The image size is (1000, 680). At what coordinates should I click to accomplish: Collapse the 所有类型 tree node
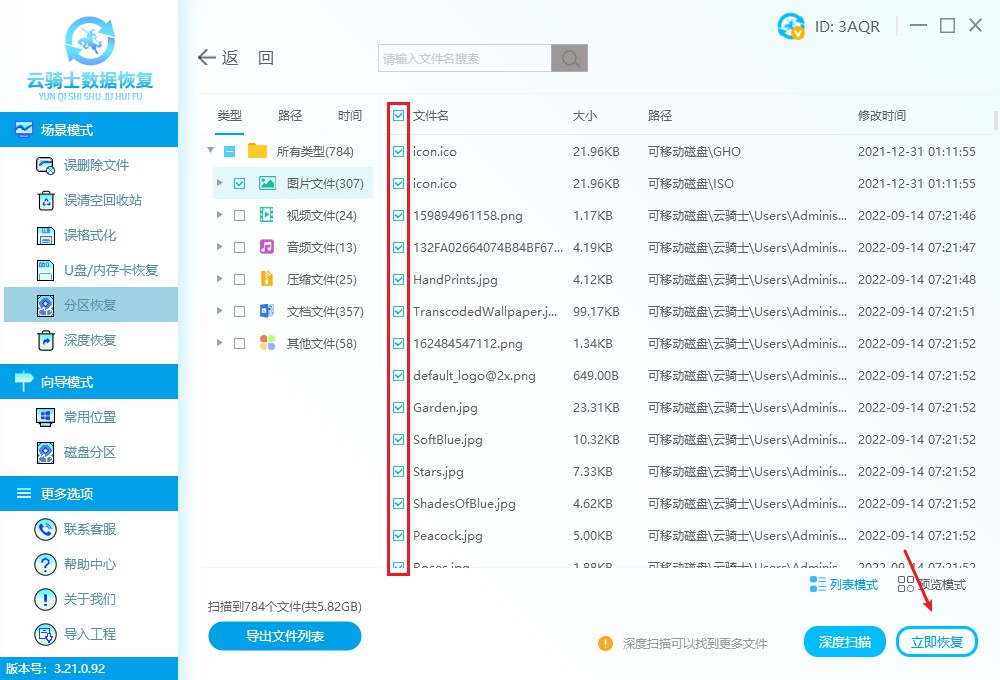[210, 150]
